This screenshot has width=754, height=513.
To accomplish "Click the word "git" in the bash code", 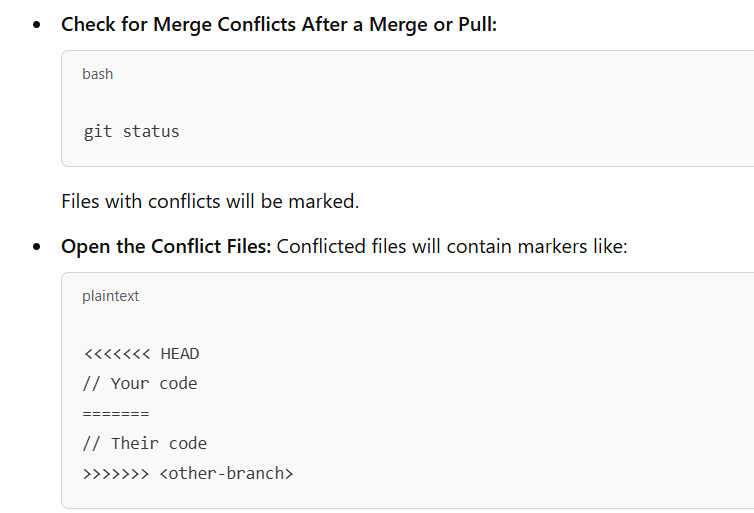I will tap(98, 132).
